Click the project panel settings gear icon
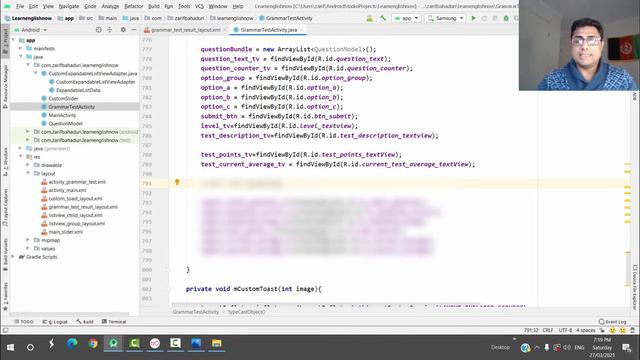640x360 pixels. click(x=123, y=30)
